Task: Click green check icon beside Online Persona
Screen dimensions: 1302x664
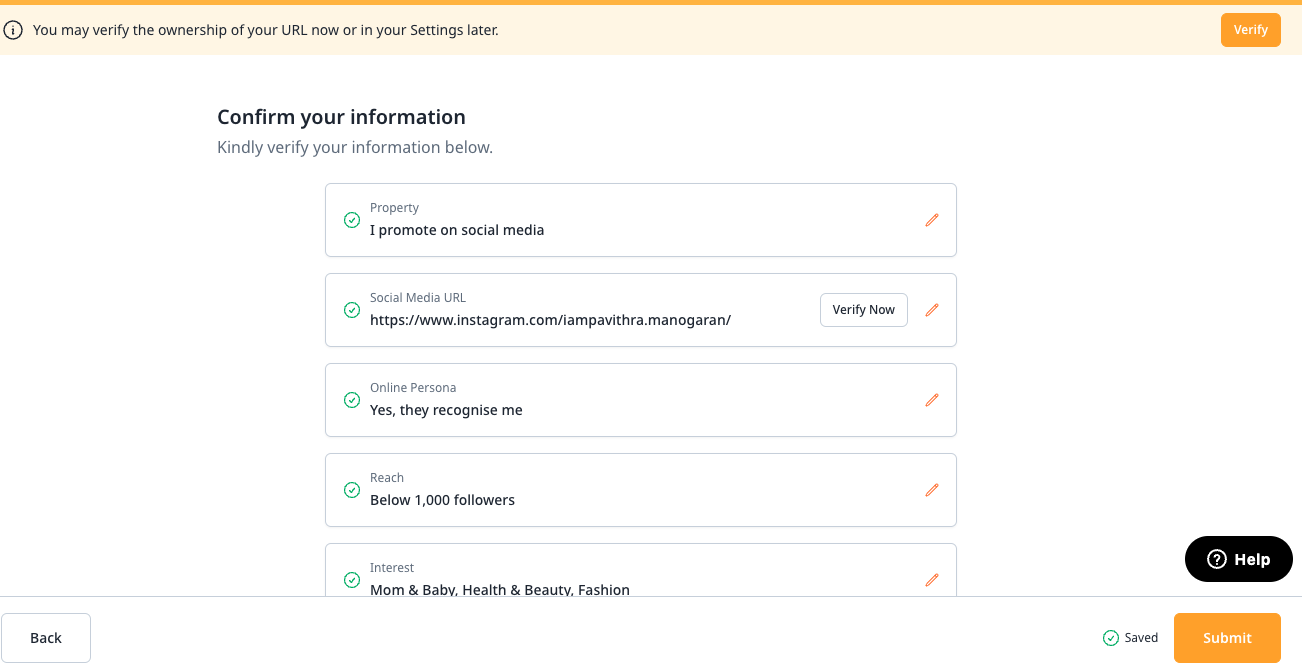Action: (352, 400)
